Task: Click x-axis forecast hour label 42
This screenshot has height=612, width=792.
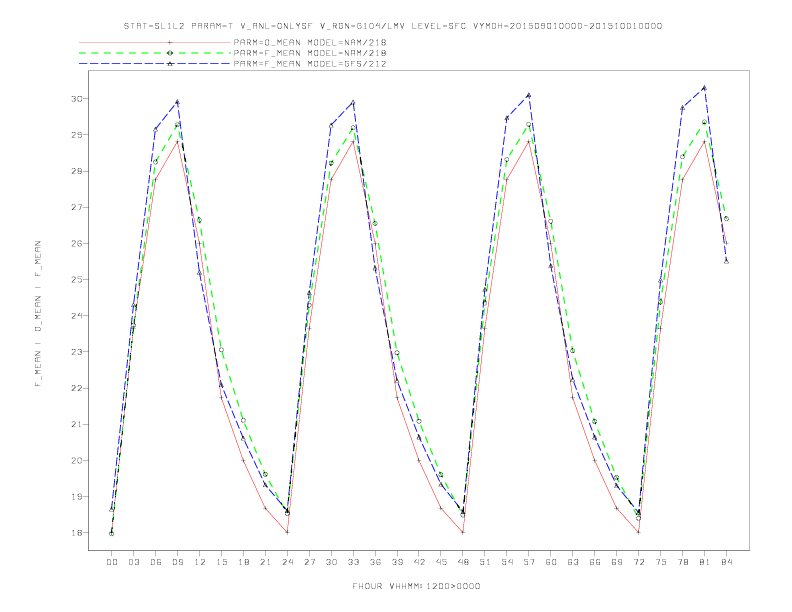Action: 419,562
